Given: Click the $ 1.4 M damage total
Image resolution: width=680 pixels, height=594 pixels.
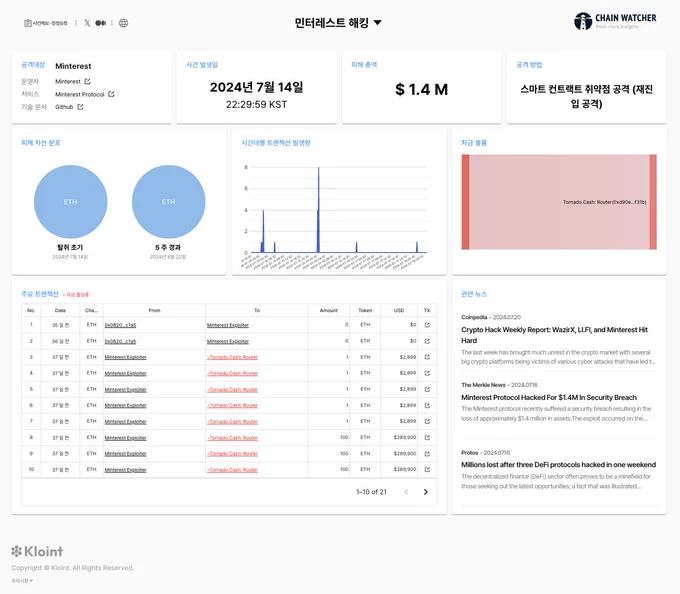Looking at the screenshot, I should pyautogui.click(x=422, y=89).
